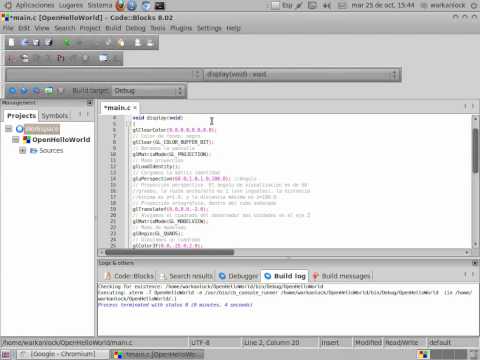Select the Search results log tab
The width and height of the screenshot is (480, 360).
click(187, 276)
